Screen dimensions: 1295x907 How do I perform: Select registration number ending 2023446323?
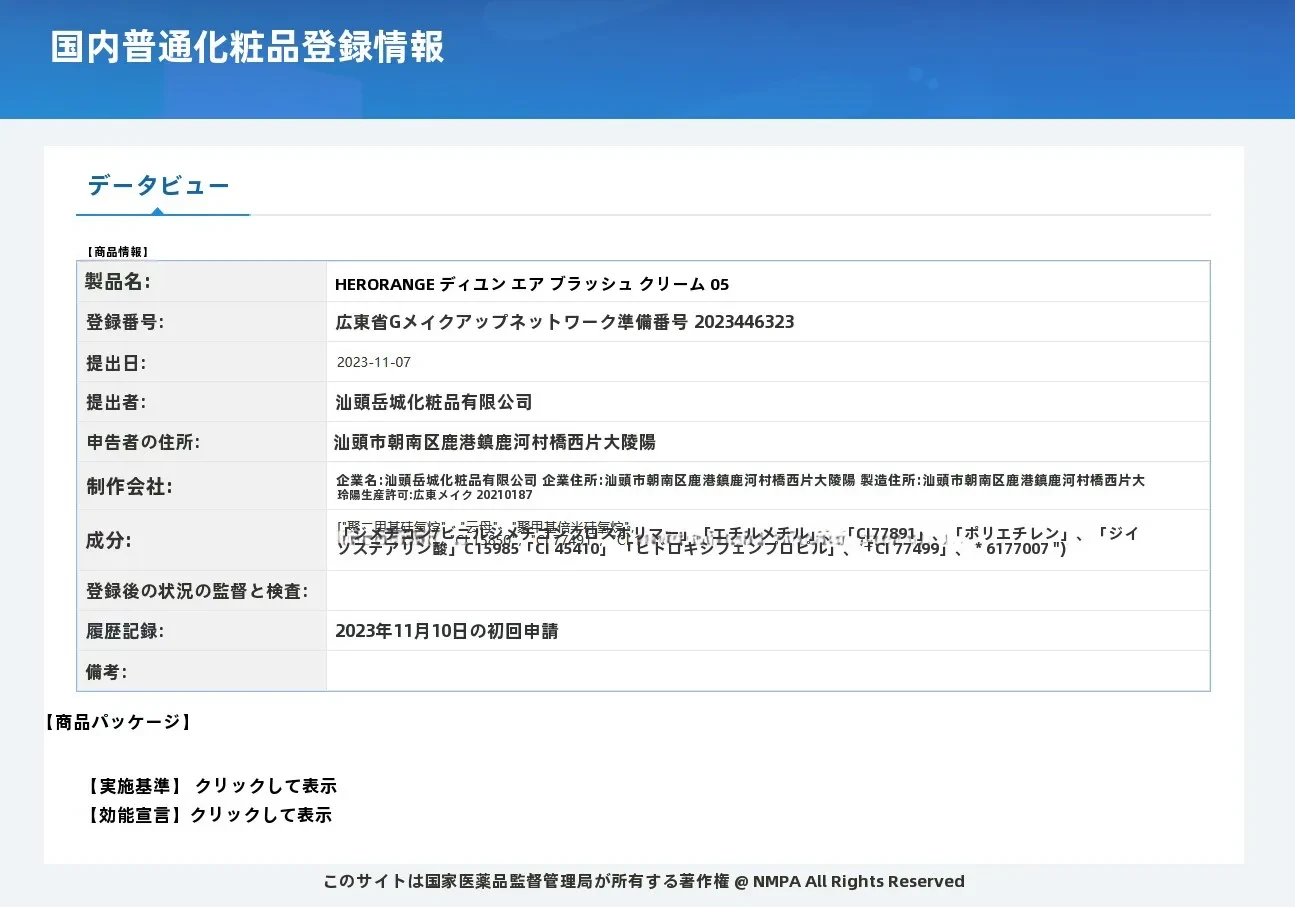pos(565,322)
